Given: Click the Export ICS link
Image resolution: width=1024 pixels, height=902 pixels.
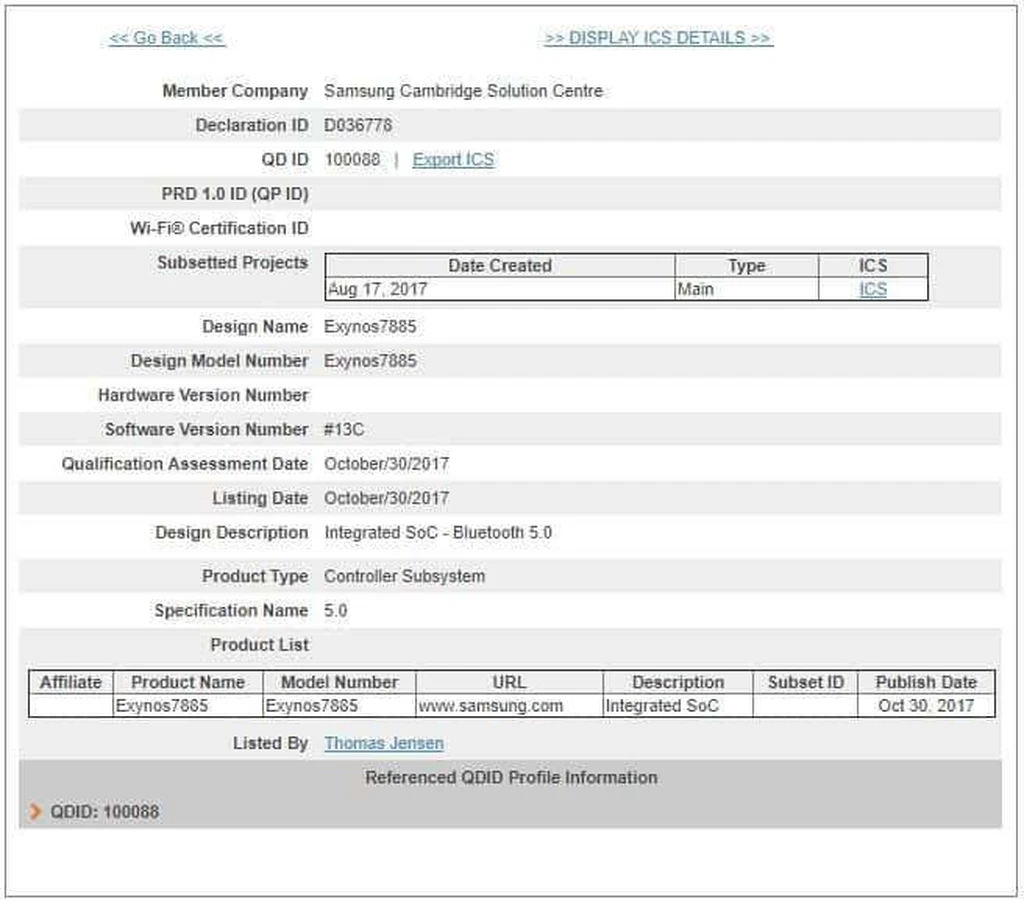Looking at the screenshot, I should 453,159.
